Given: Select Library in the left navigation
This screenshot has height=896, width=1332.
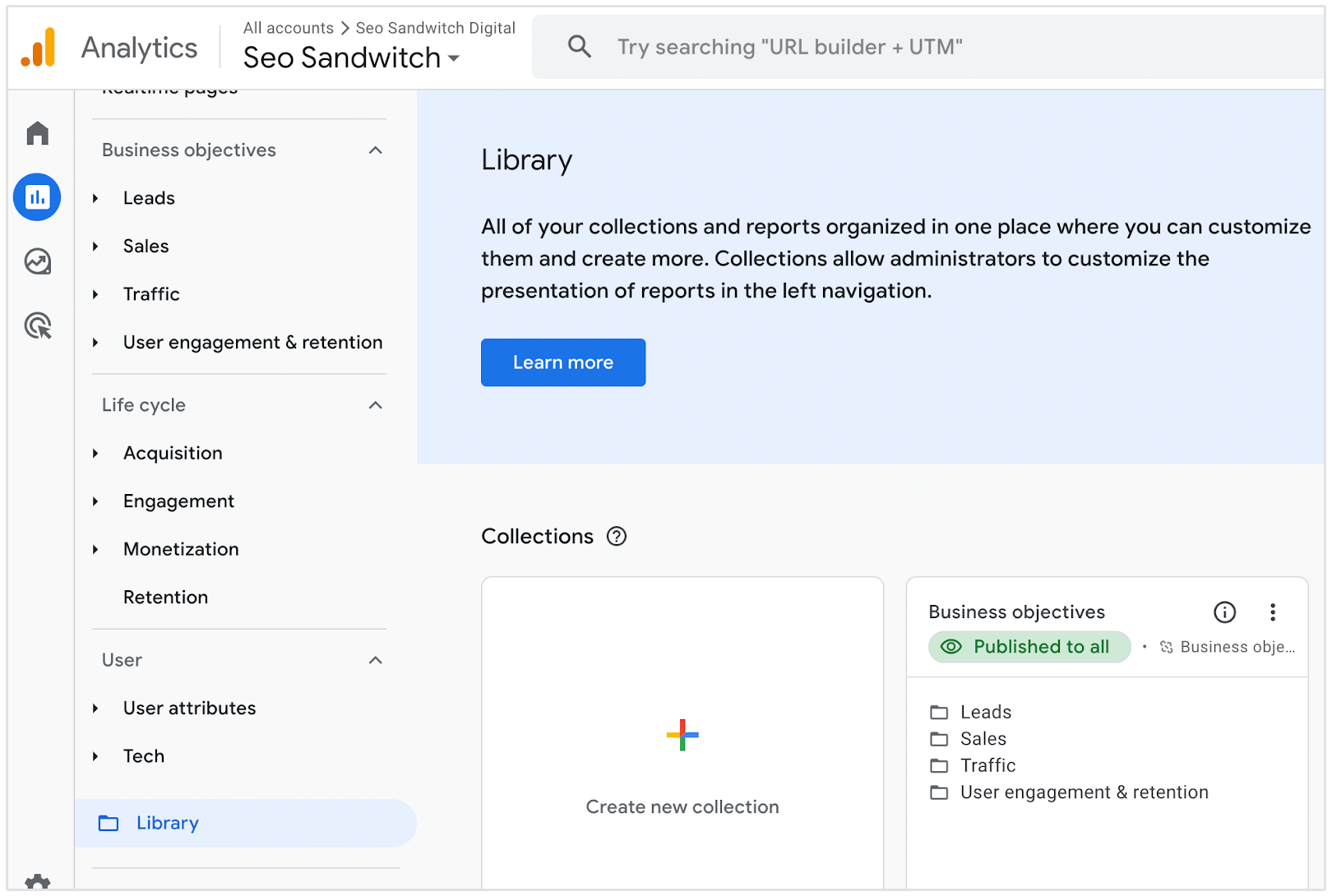Looking at the screenshot, I should point(168,823).
